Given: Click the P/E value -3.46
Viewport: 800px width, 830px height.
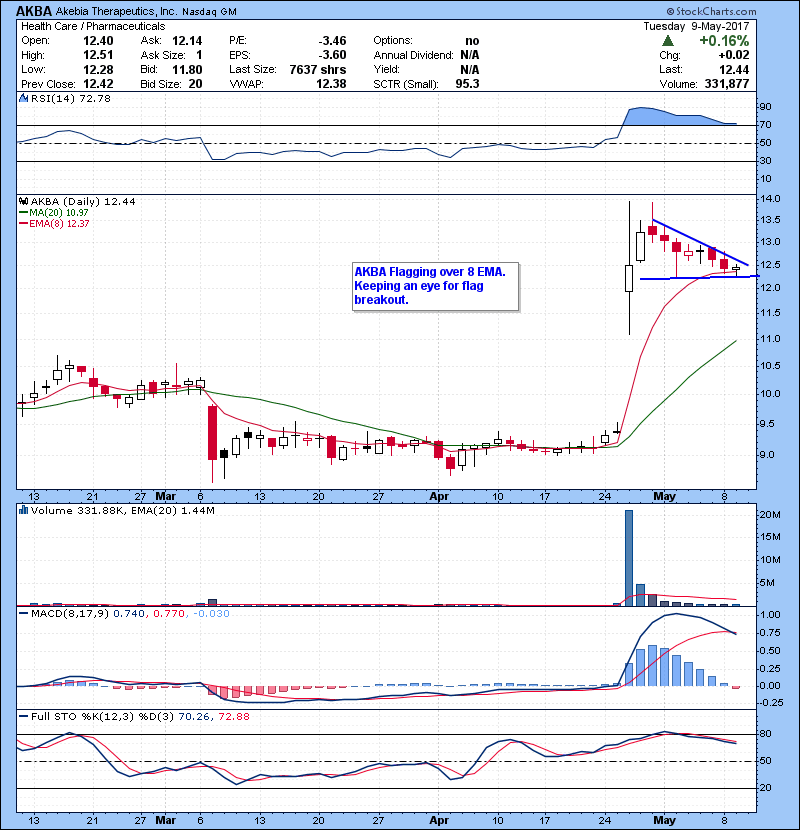Looking at the screenshot, I should coord(332,41).
